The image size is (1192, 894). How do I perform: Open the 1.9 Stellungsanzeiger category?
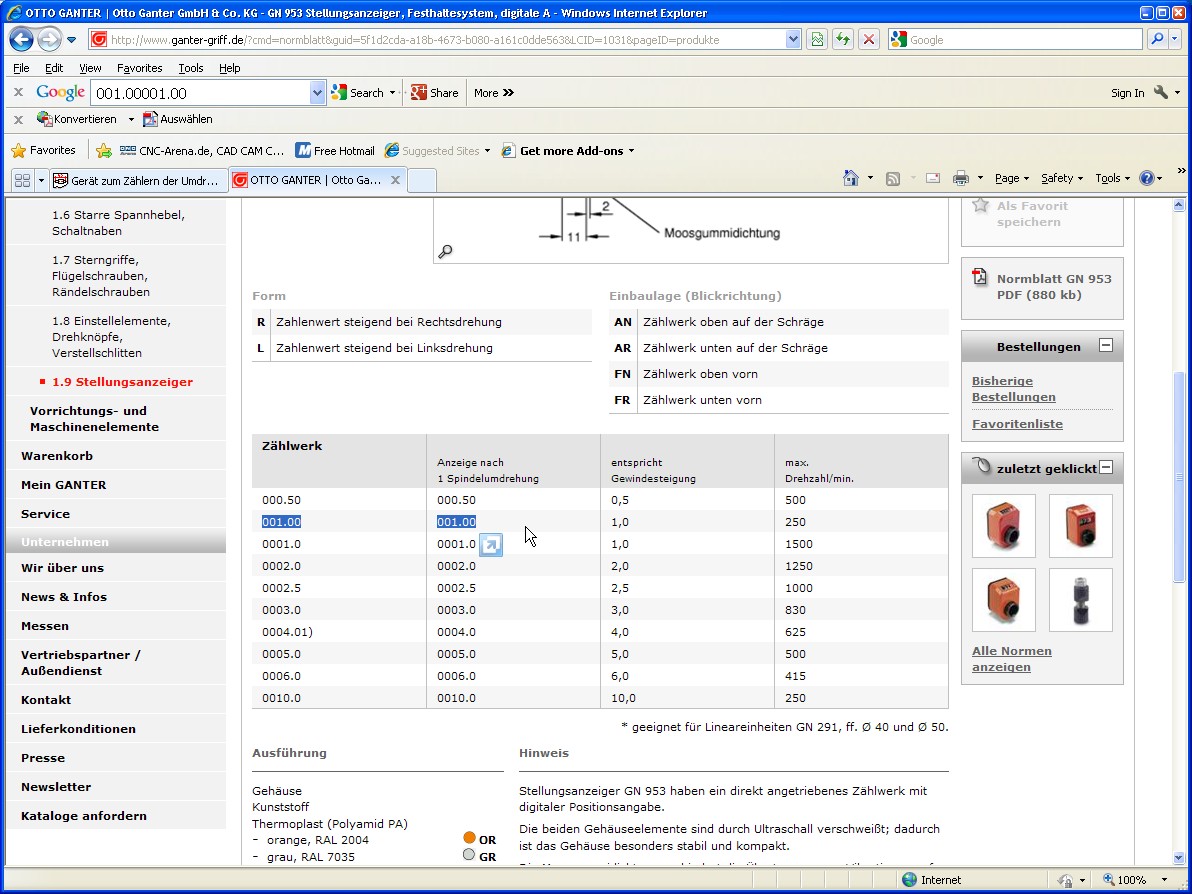[122, 382]
